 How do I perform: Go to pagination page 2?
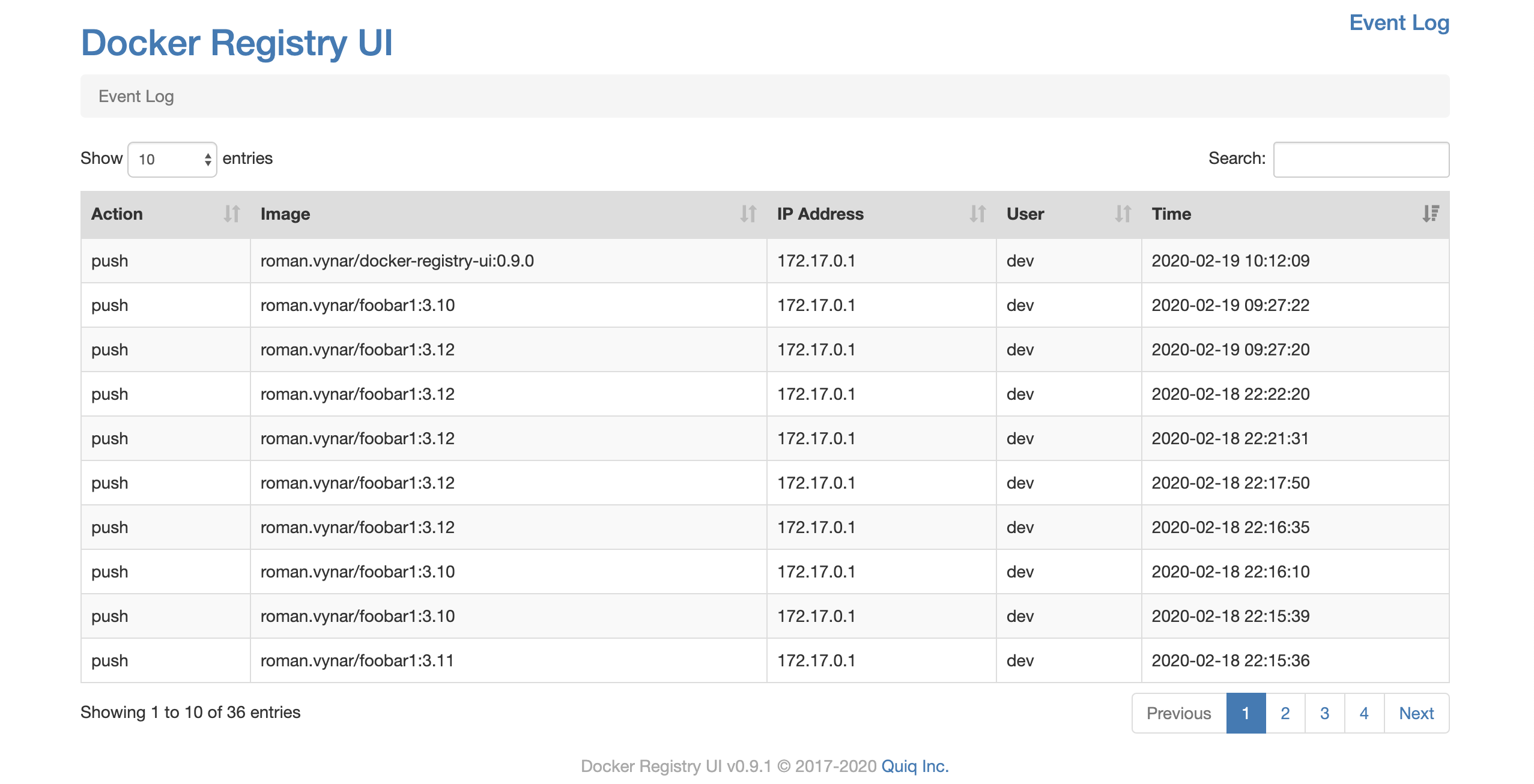1285,713
